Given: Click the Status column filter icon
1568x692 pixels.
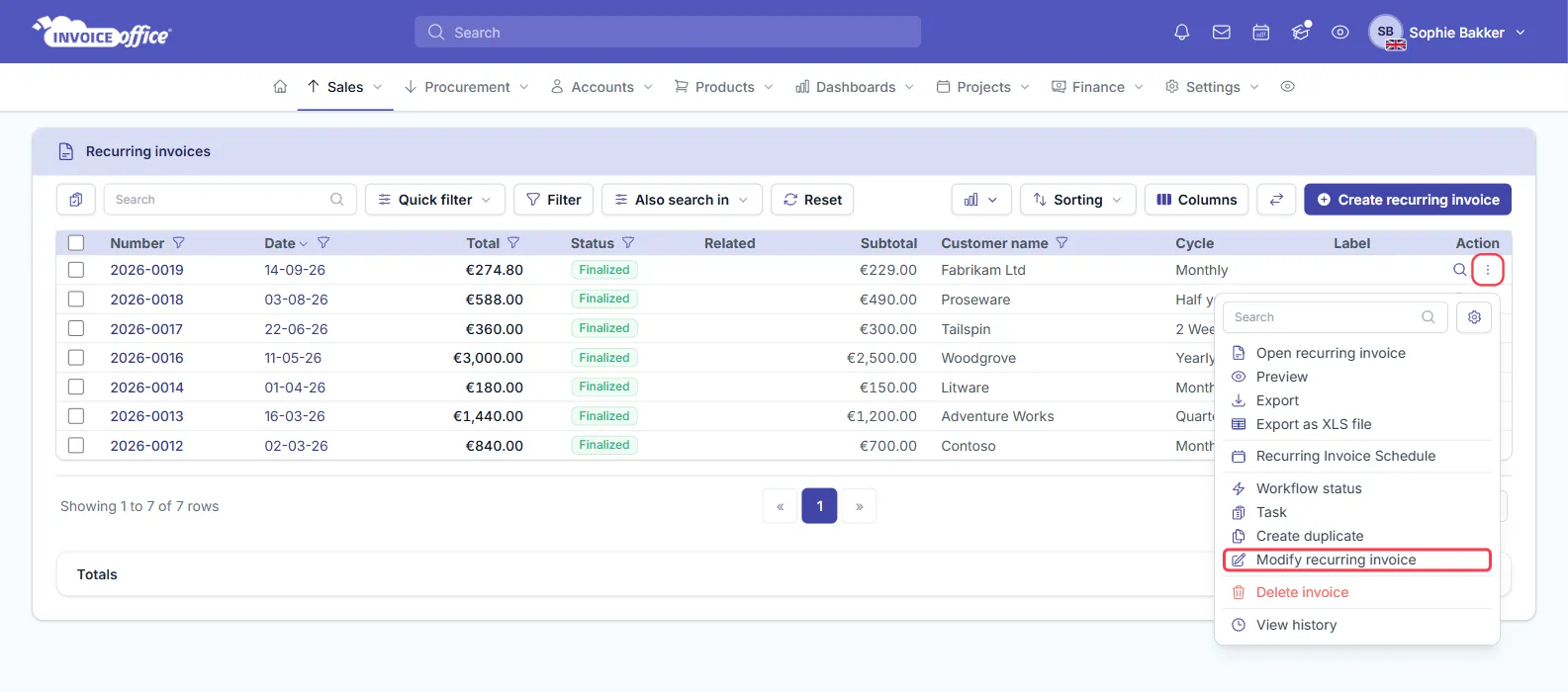Looking at the screenshot, I should [x=628, y=243].
